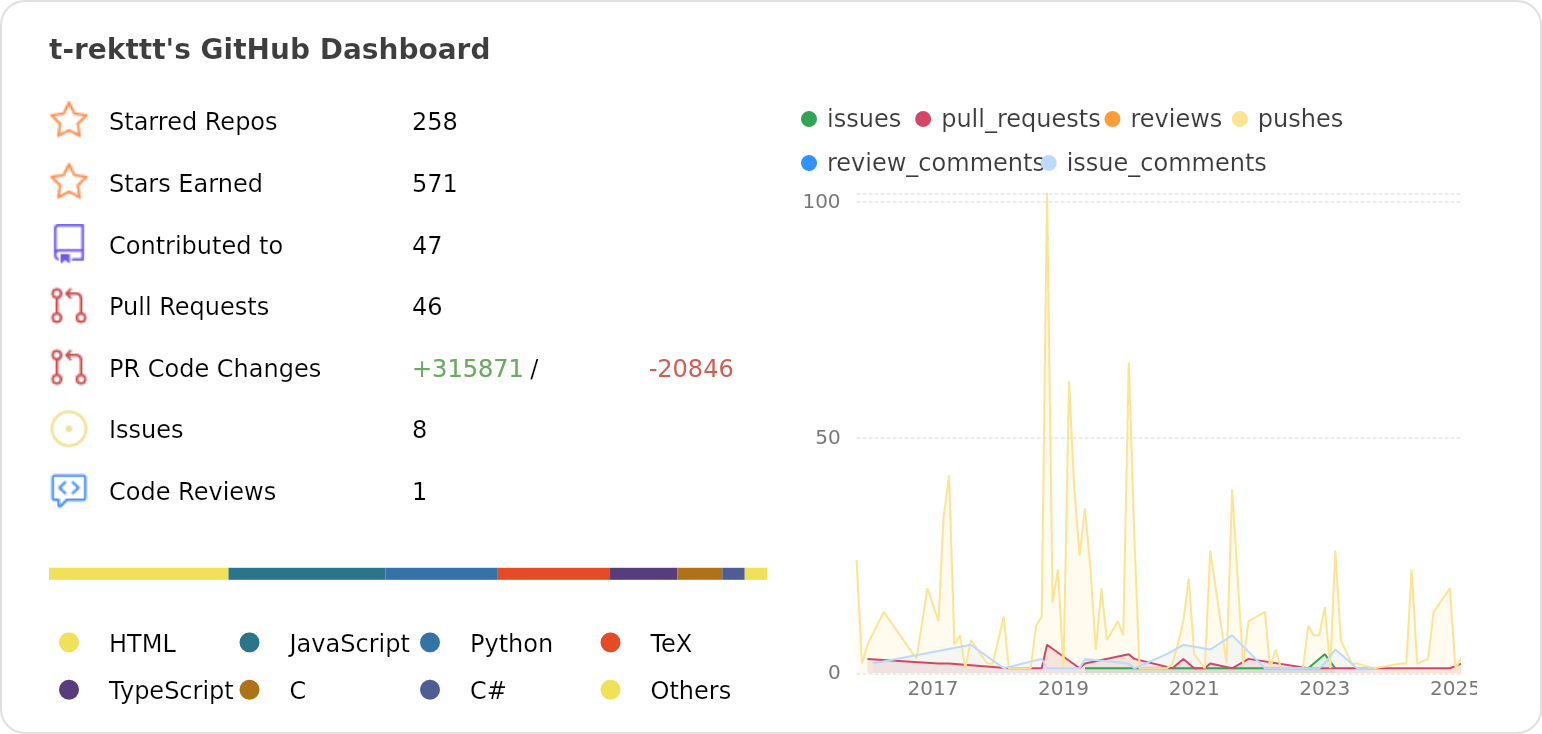Click the brown C segment of language bar

pyautogui.click(x=700, y=574)
